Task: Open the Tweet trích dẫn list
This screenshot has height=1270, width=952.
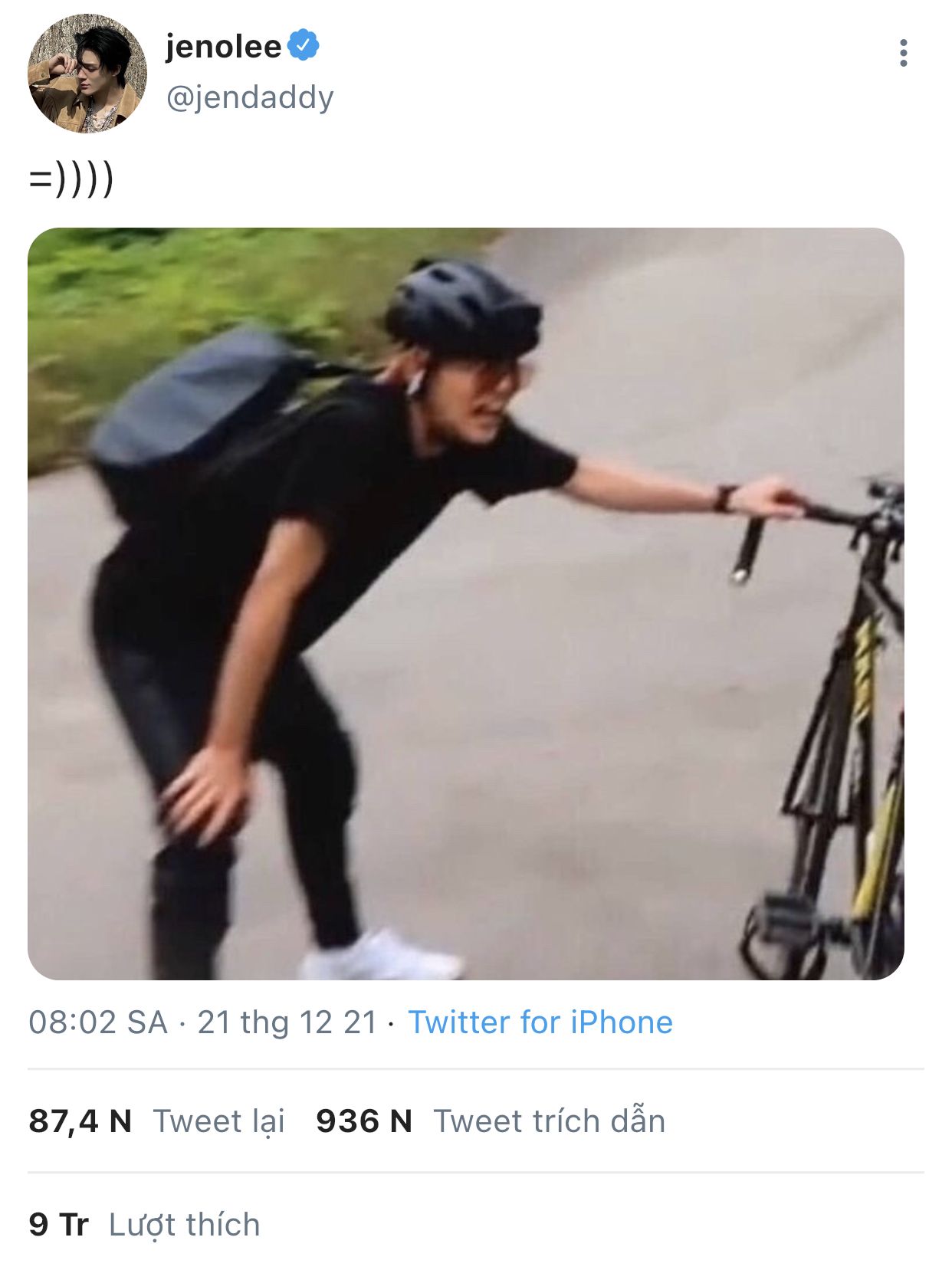Action: tap(550, 1121)
